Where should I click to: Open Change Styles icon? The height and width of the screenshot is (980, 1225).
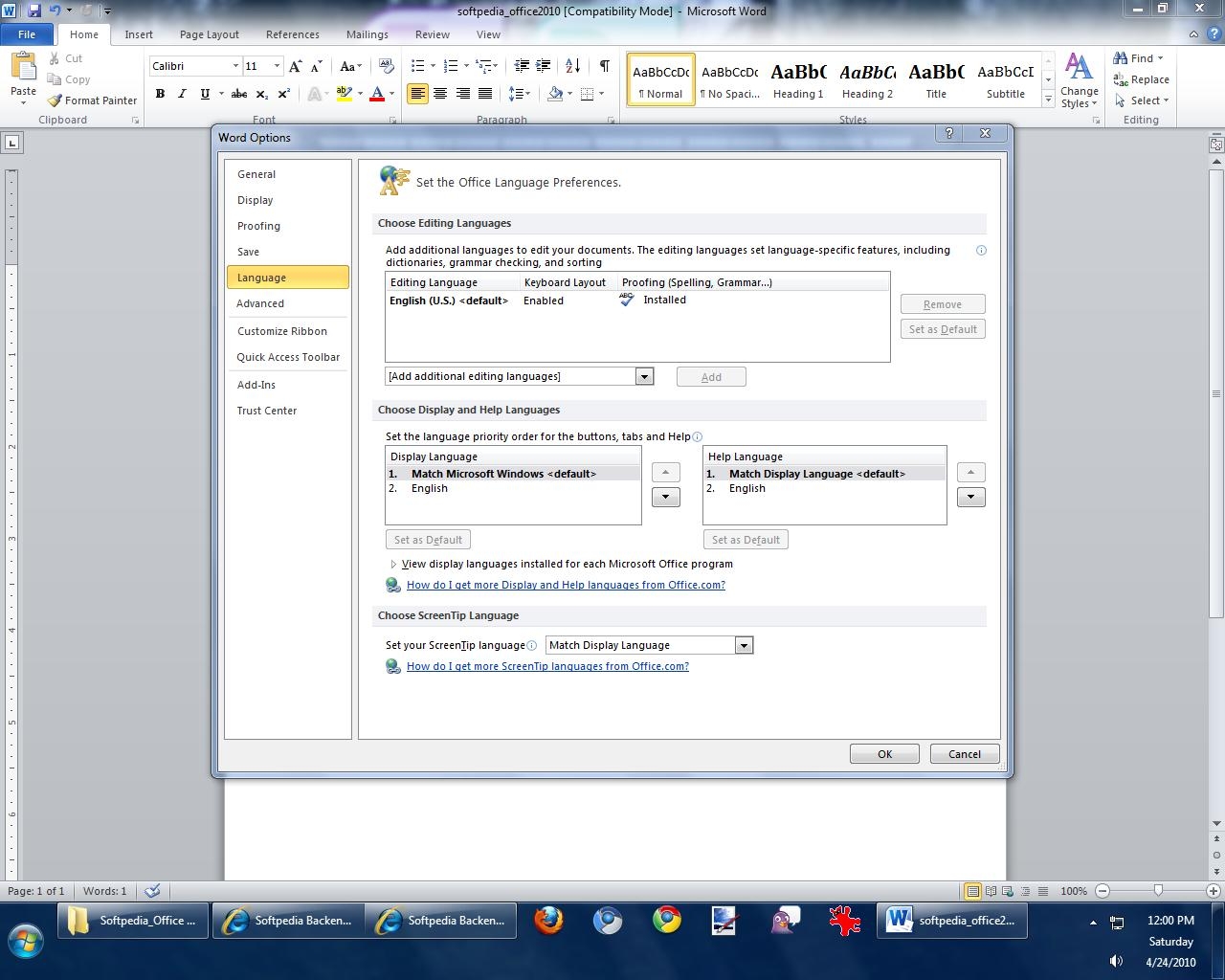point(1079,80)
